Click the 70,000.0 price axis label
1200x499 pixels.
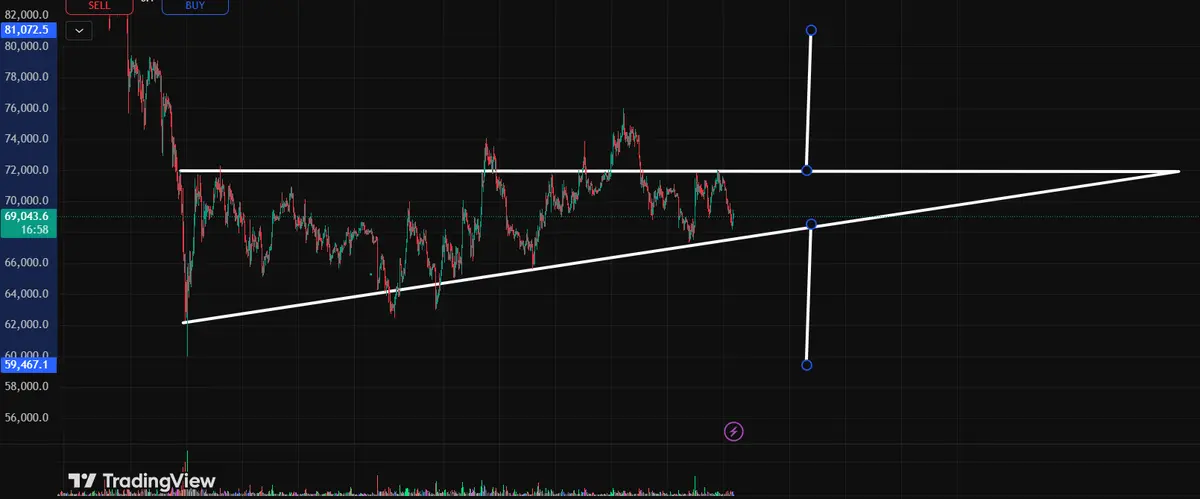(x=27, y=201)
